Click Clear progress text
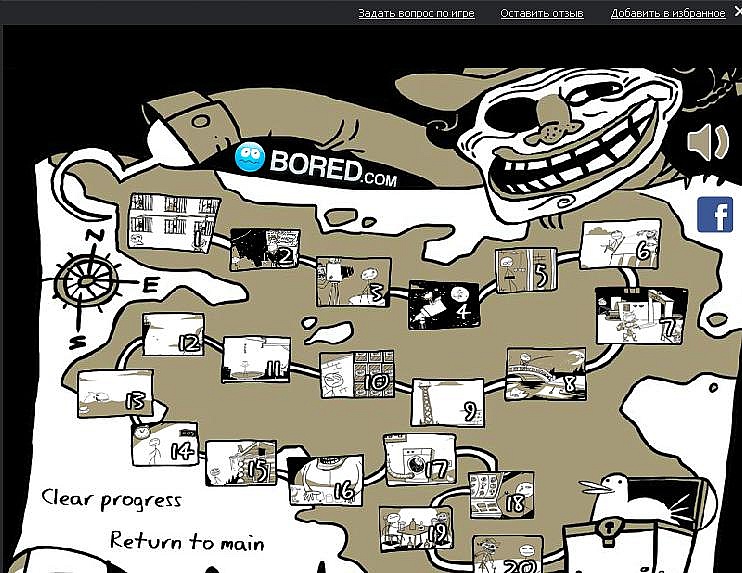742x573 pixels. pyautogui.click(x=112, y=499)
